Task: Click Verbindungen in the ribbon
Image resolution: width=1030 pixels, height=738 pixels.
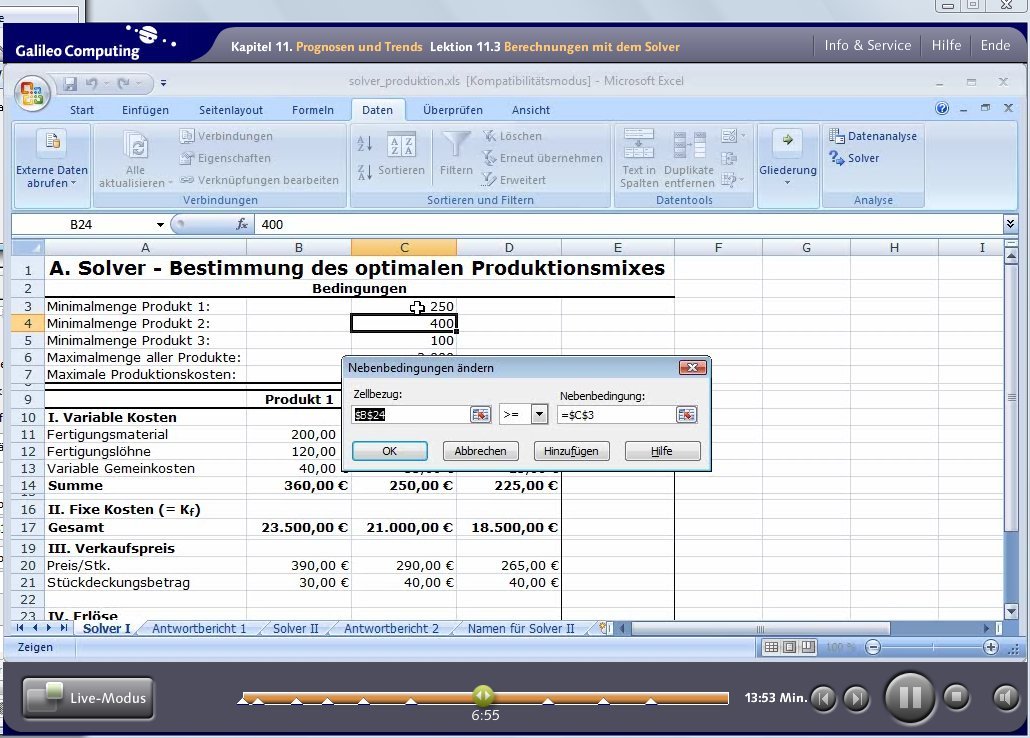Action: click(x=227, y=136)
